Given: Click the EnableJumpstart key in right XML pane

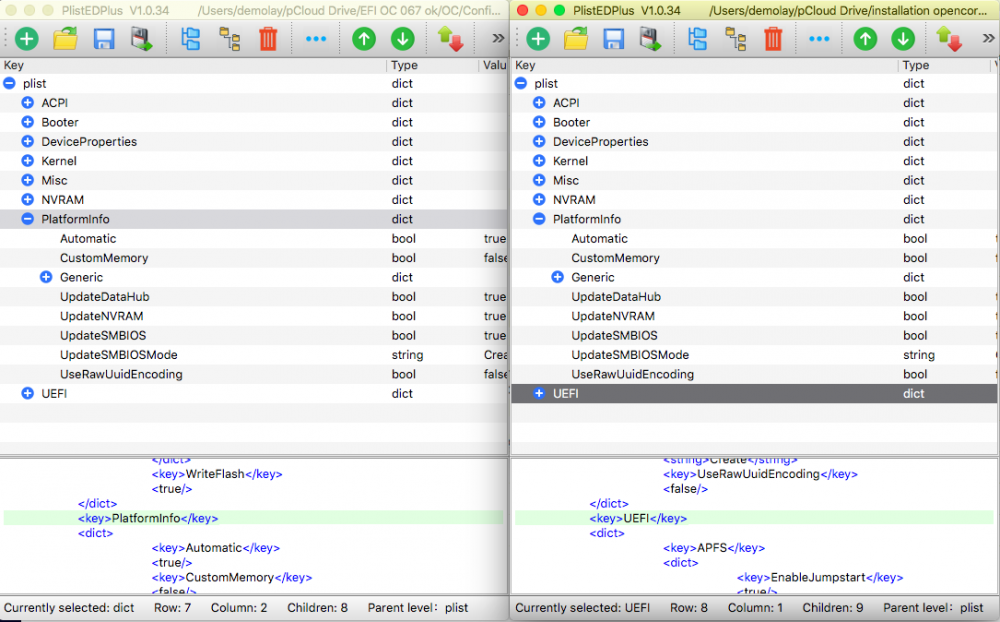Looking at the screenshot, I should pyautogui.click(x=820, y=577).
